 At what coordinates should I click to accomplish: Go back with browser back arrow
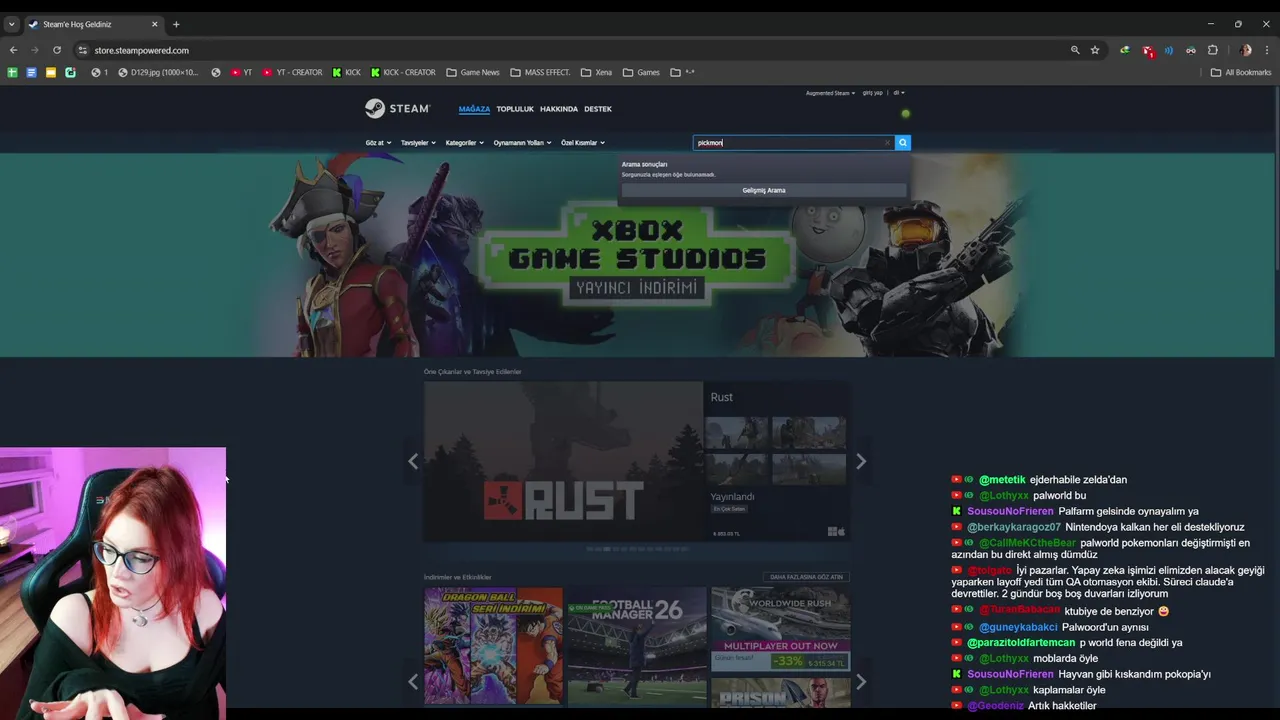click(x=13, y=50)
